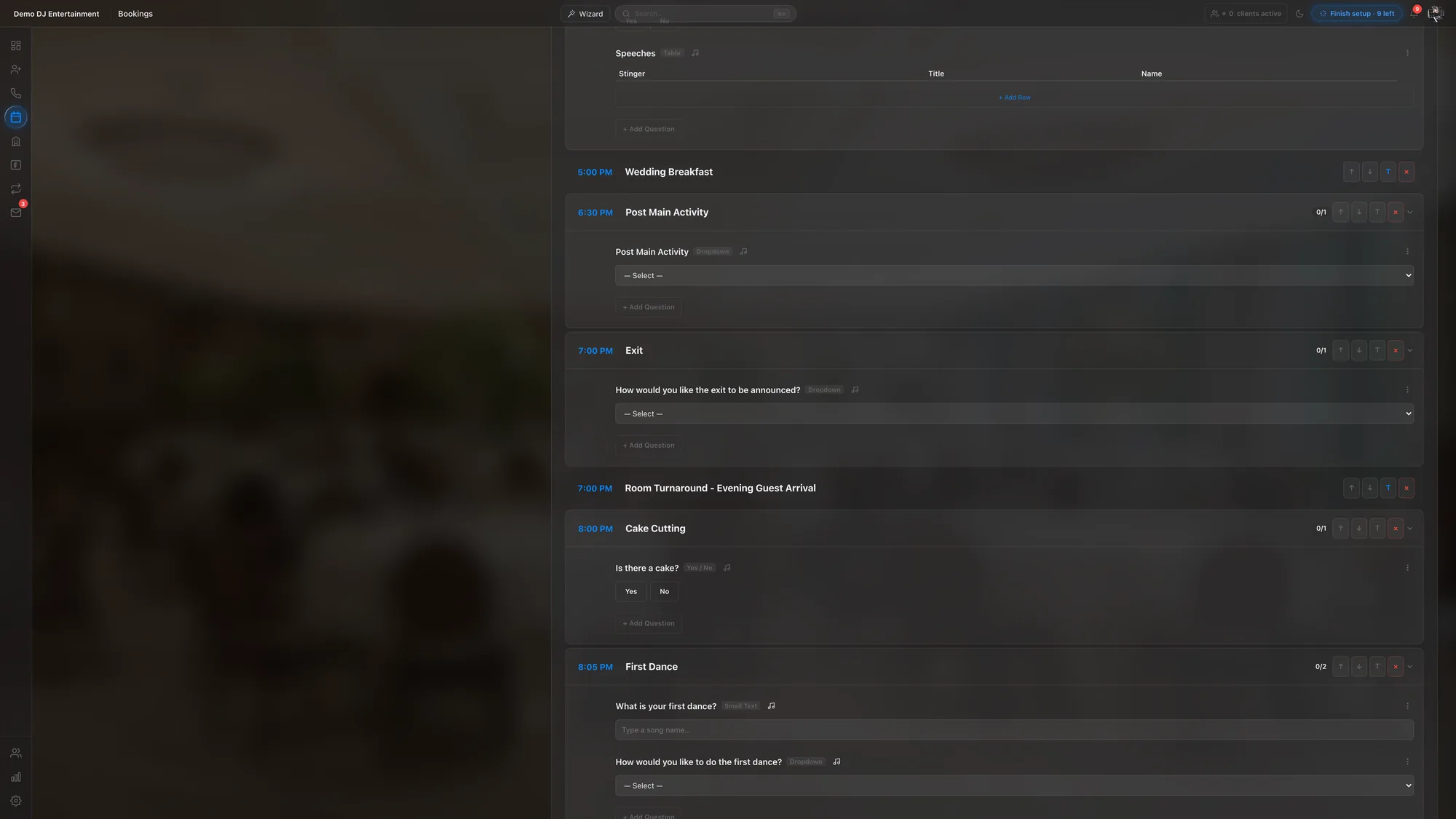
Task: Select Yes for Is there a cake?
Action: pos(631,592)
